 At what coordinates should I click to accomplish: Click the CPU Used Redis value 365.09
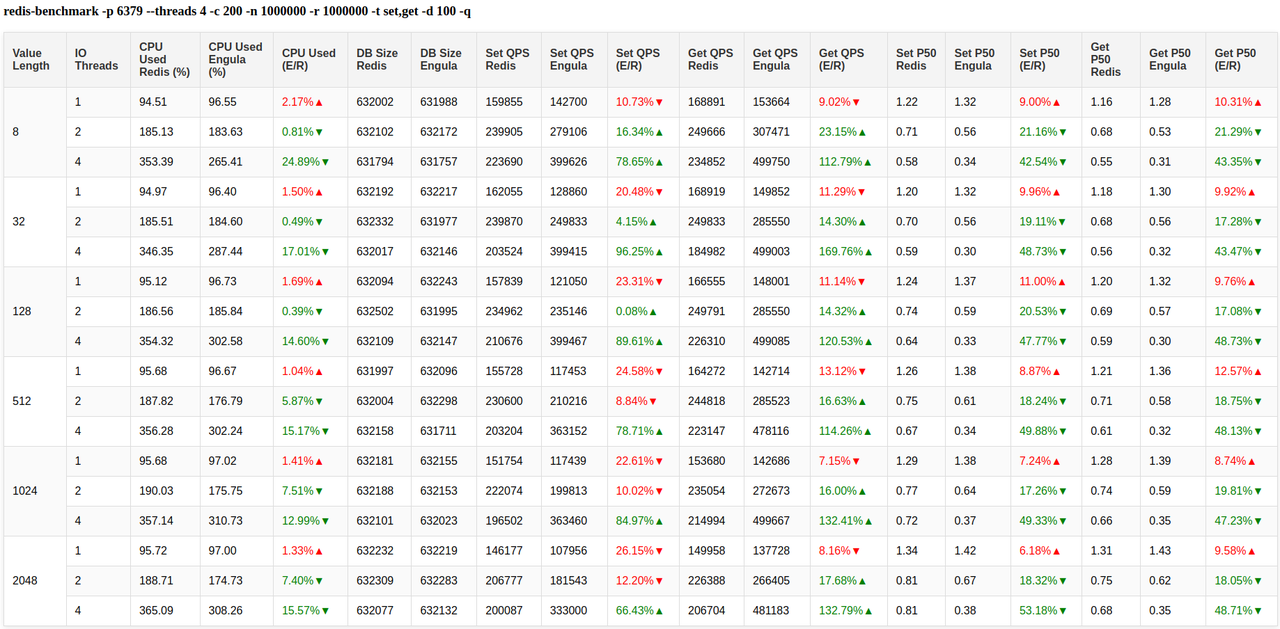(157, 611)
